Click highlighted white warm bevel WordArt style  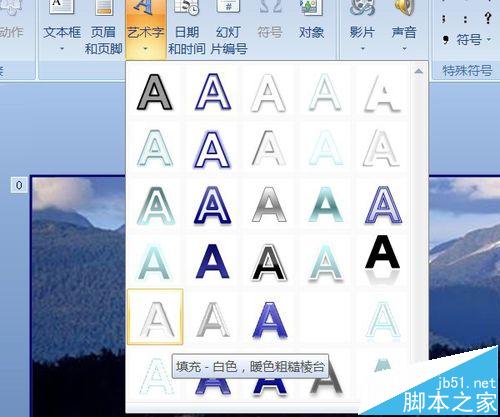tap(155, 317)
